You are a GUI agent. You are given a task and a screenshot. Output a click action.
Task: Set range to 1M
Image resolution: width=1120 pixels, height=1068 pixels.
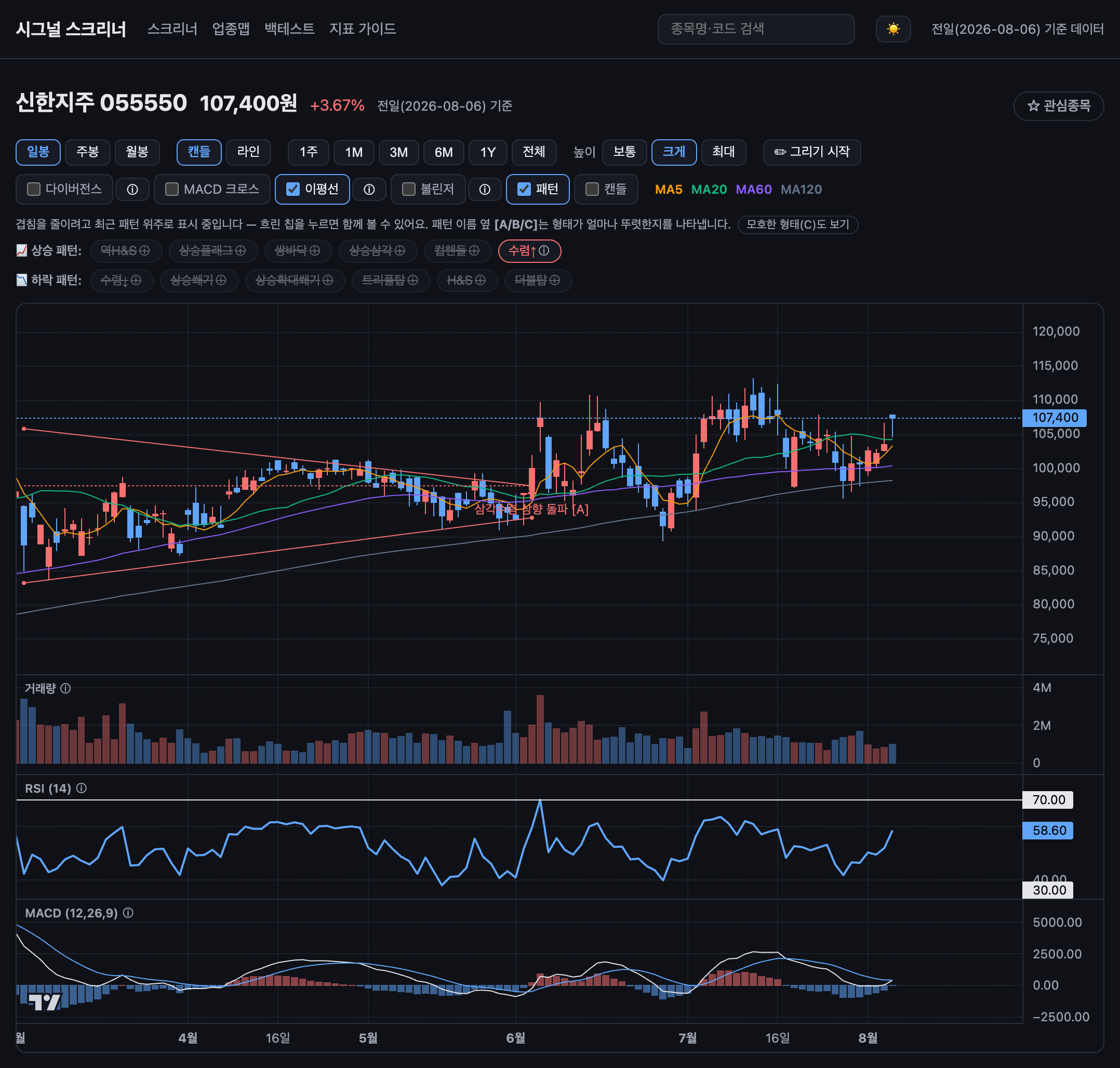(x=354, y=152)
